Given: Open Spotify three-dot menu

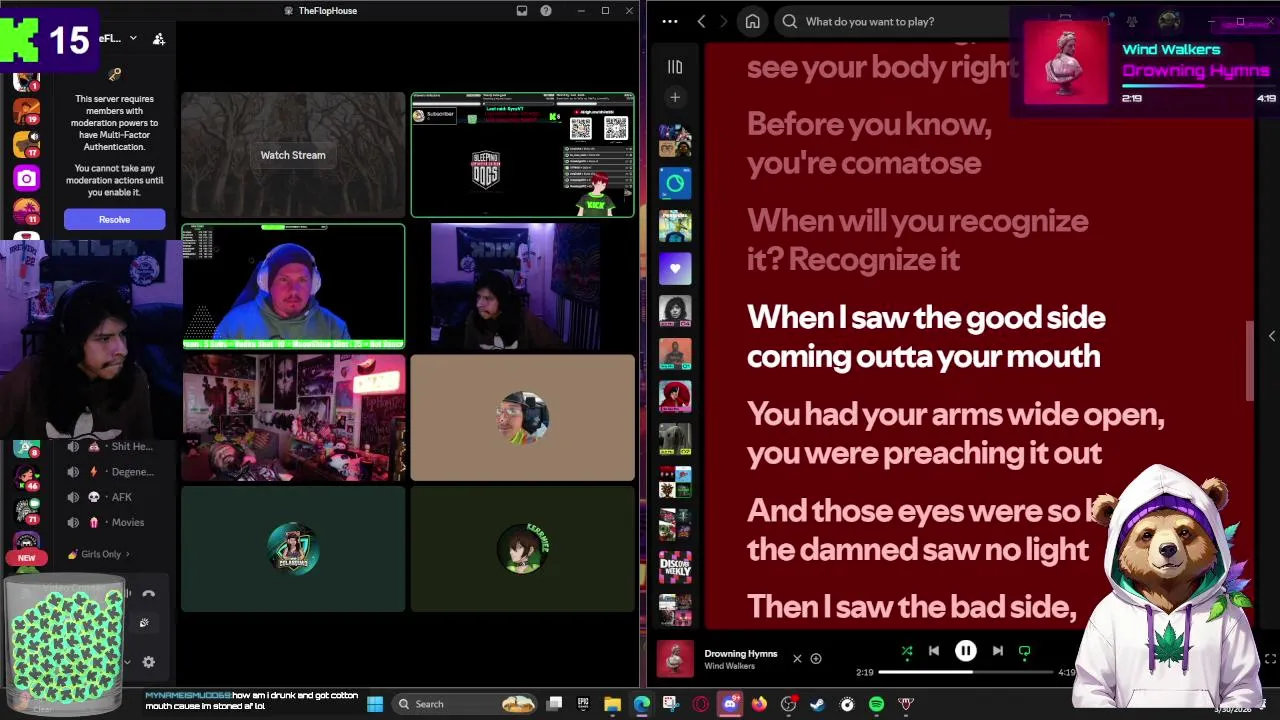Looking at the screenshot, I should click(x=670, y=21).
